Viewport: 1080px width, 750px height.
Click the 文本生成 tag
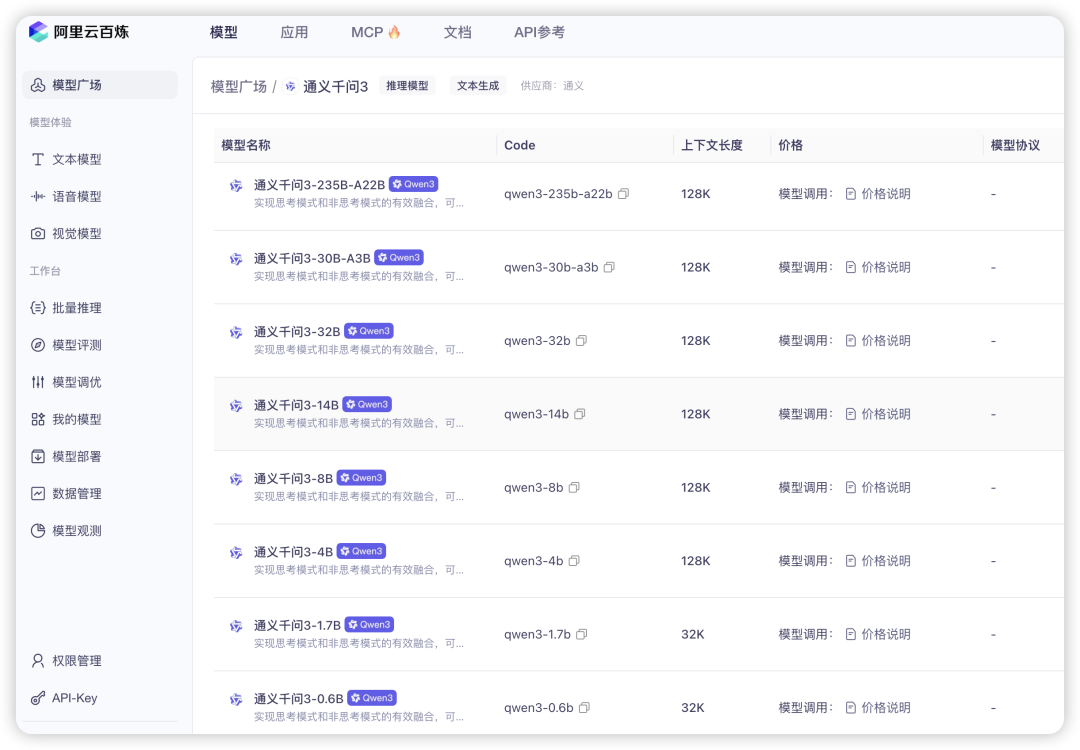[478, 86]
